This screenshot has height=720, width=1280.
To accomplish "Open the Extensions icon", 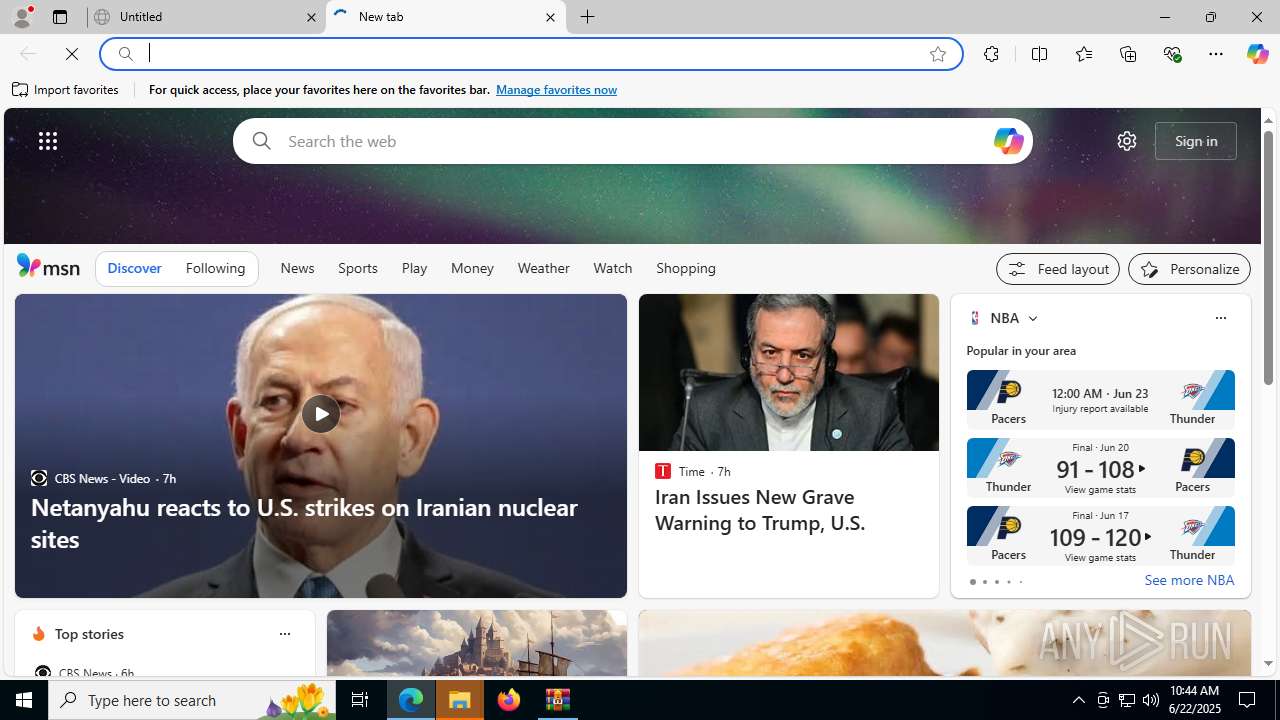I will point(991,54).
